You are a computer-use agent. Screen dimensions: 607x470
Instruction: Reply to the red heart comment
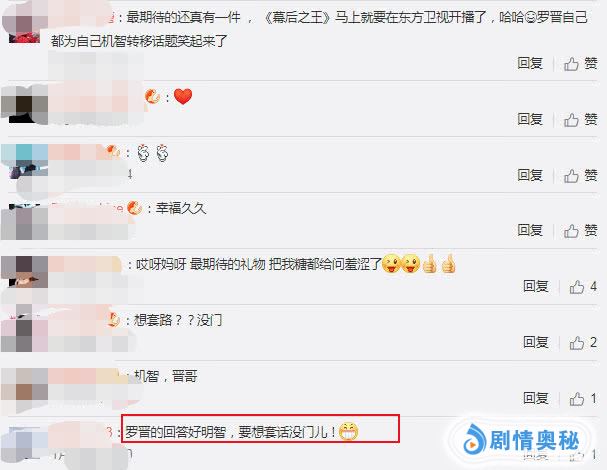(530, 120)
